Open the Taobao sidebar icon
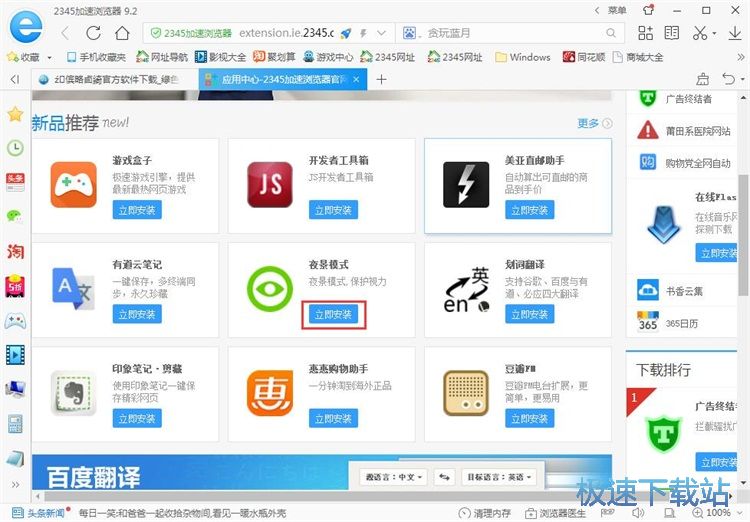The height and width of the screenshot is (522, 750). pos(15,251)
